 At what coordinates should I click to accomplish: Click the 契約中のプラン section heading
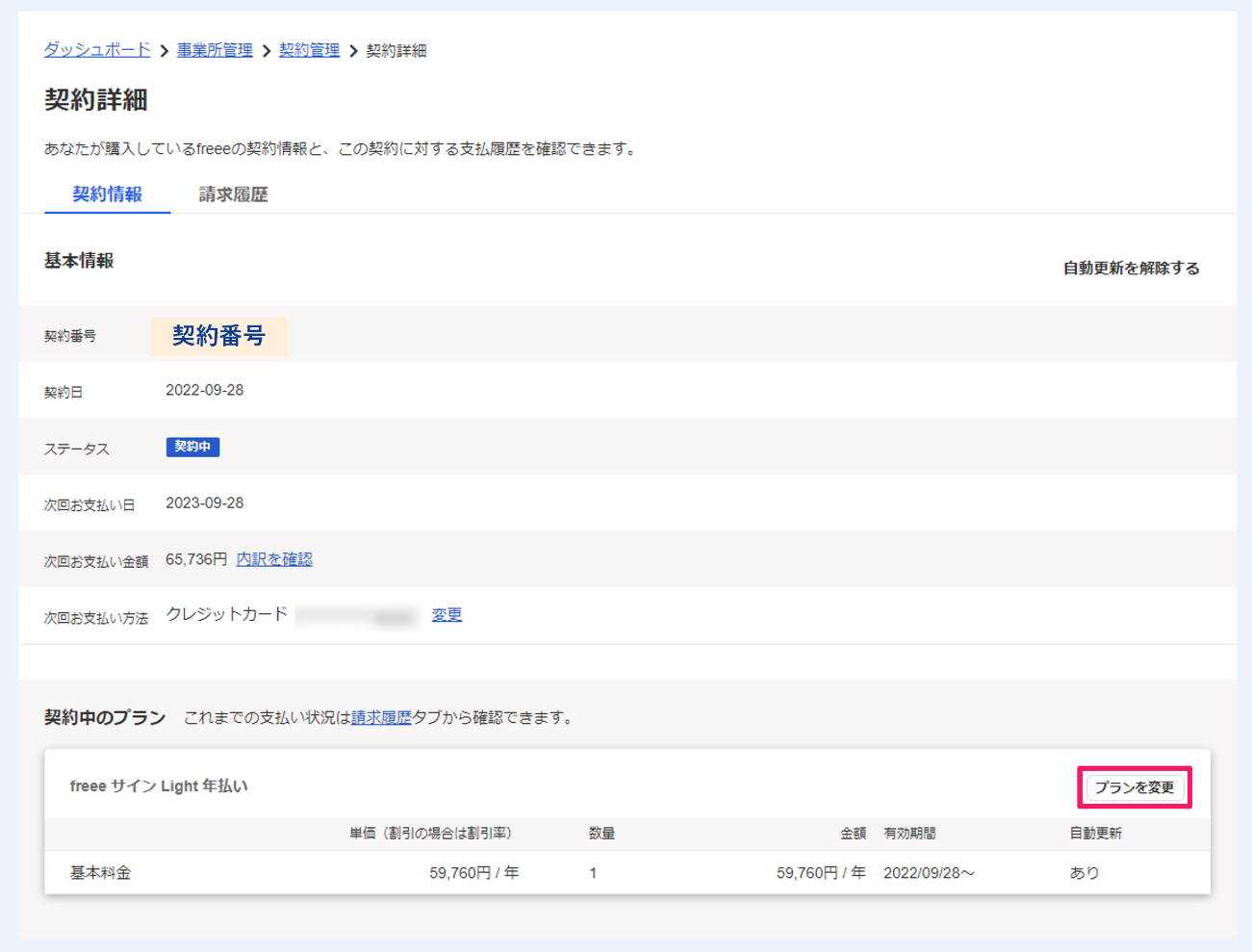105,717
